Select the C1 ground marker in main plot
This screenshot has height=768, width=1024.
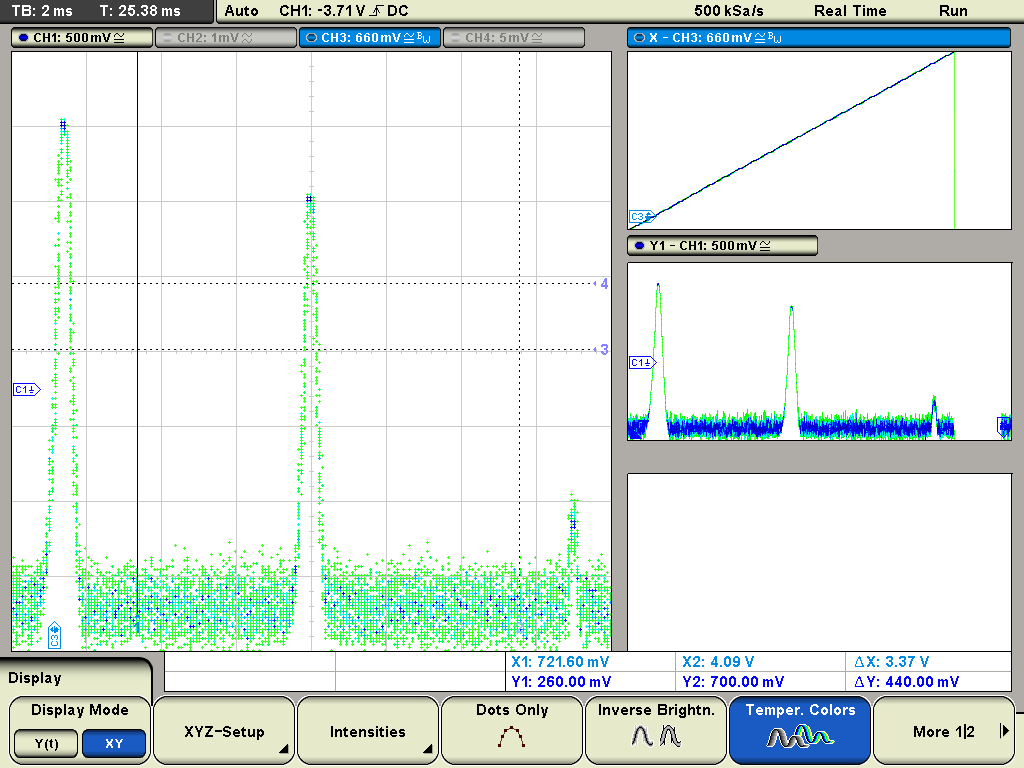click(25, 389)
